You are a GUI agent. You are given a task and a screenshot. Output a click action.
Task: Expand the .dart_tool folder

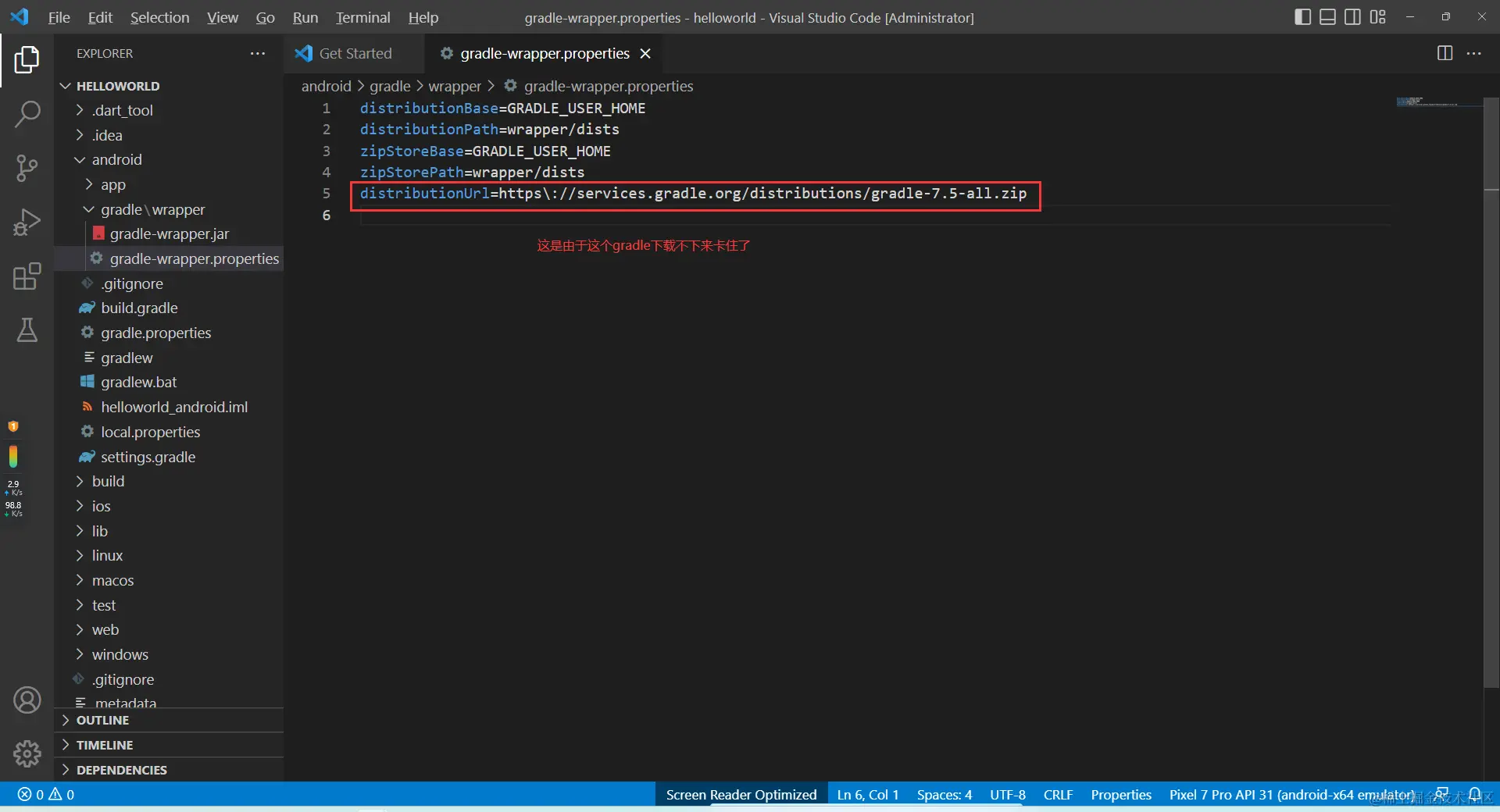point(122,110)
